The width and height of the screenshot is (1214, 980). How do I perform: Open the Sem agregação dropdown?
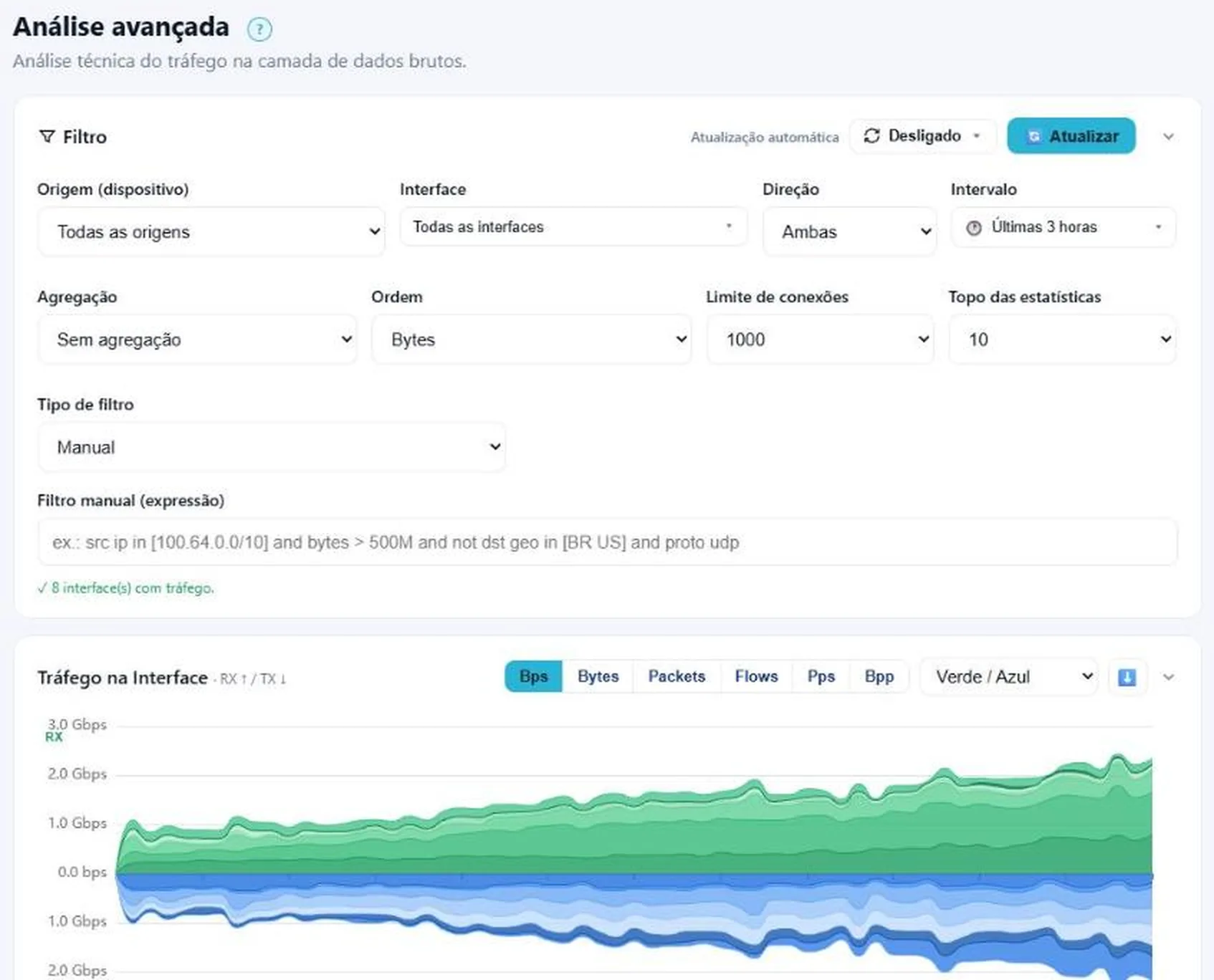(197, 339)
